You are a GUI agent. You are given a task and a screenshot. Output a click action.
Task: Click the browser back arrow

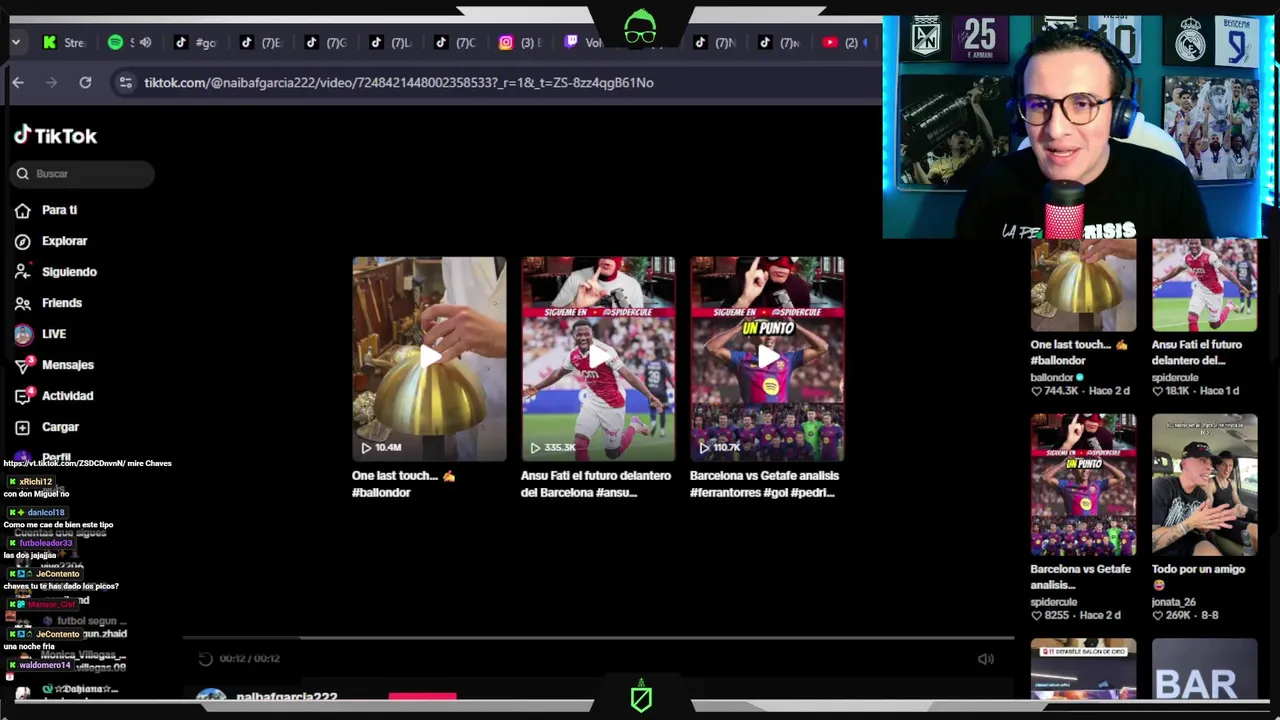[x=18, y=83]
